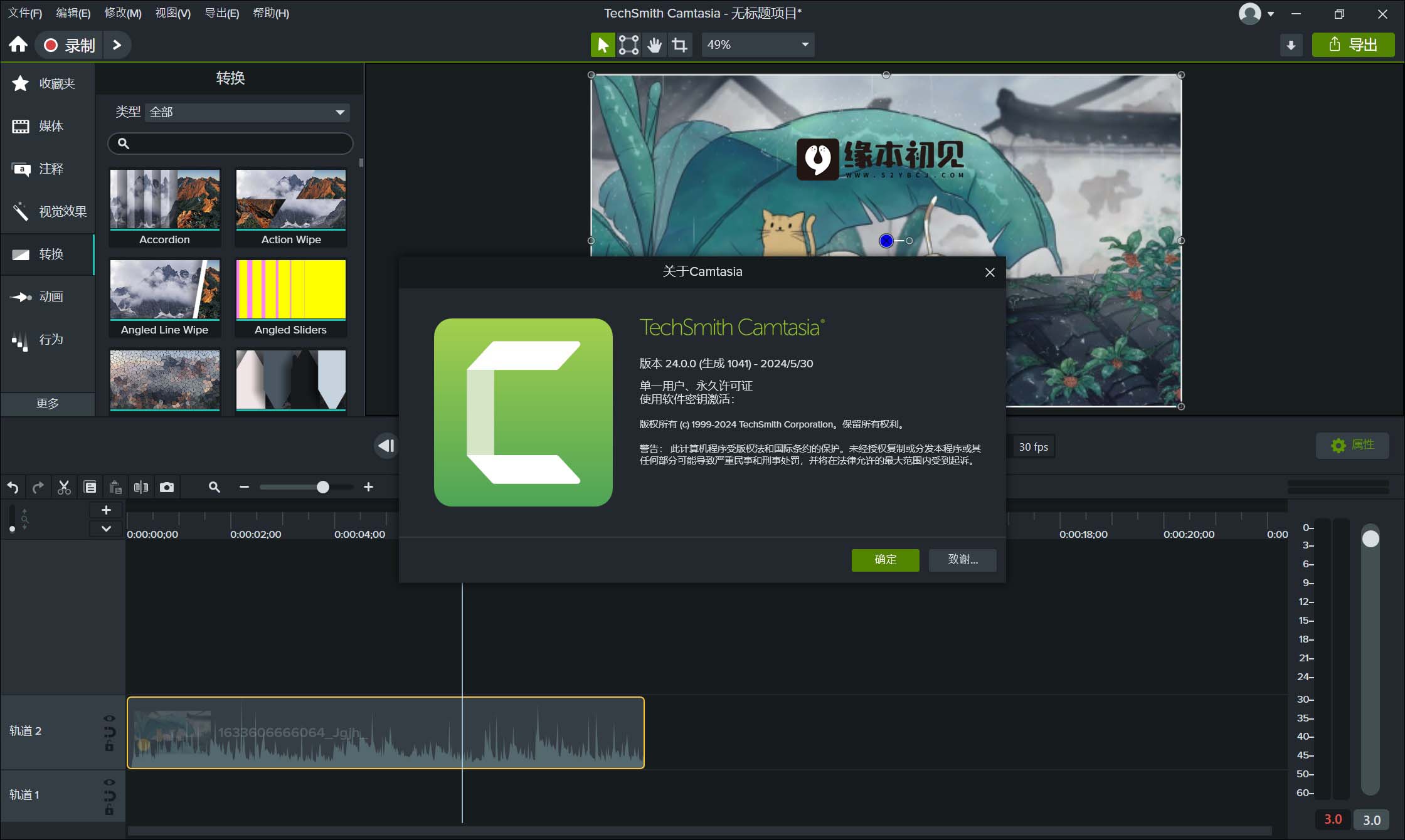Click the previous frame playback button

tap(386, 446)
